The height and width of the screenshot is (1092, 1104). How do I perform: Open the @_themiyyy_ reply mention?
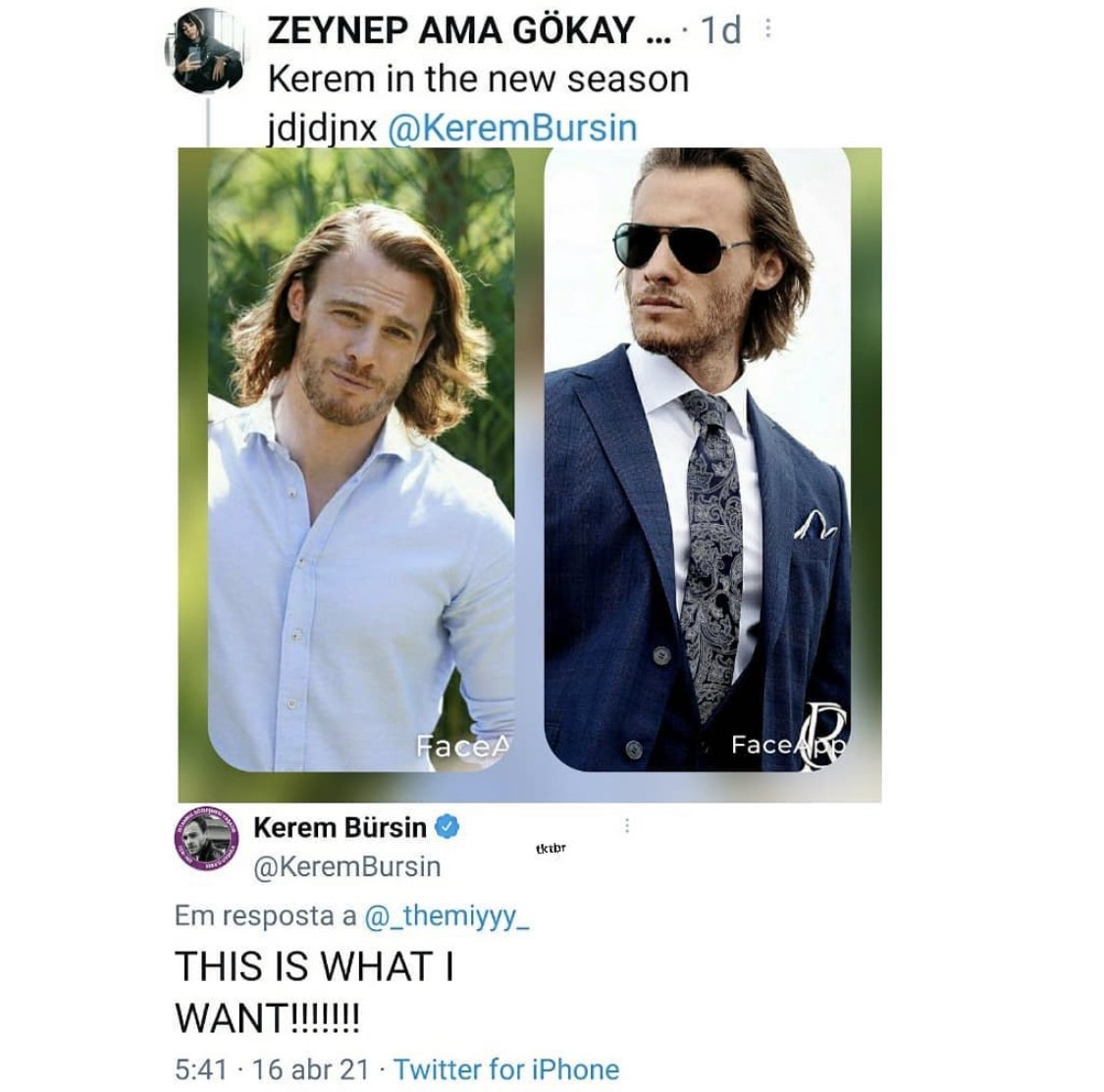[447, 915]
